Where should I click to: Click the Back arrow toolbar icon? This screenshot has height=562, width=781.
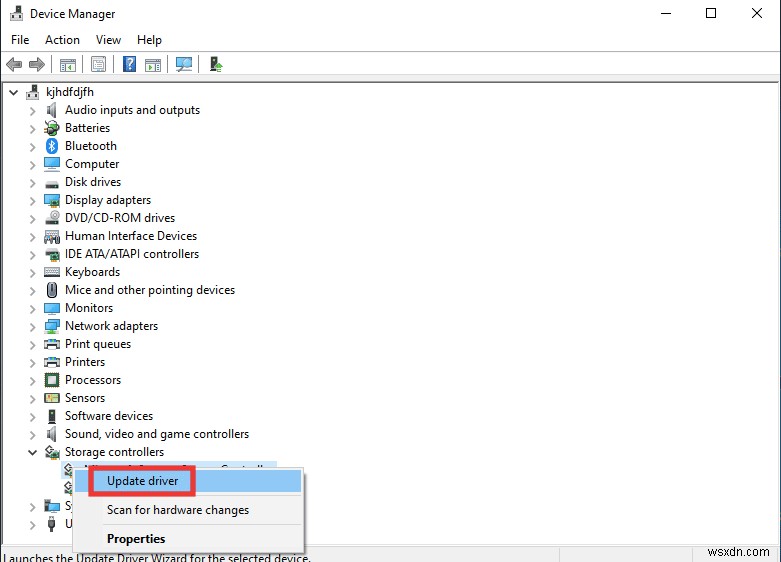14,64
